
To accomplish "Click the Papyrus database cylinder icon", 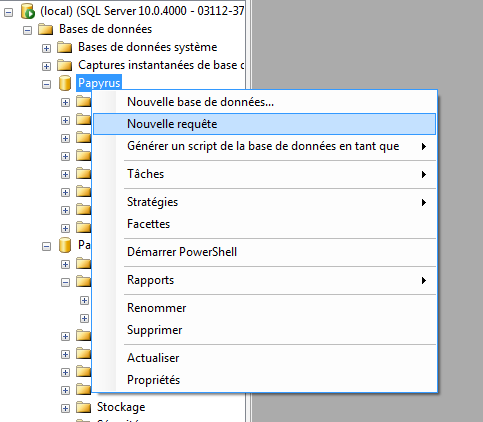I will [65, 83].
